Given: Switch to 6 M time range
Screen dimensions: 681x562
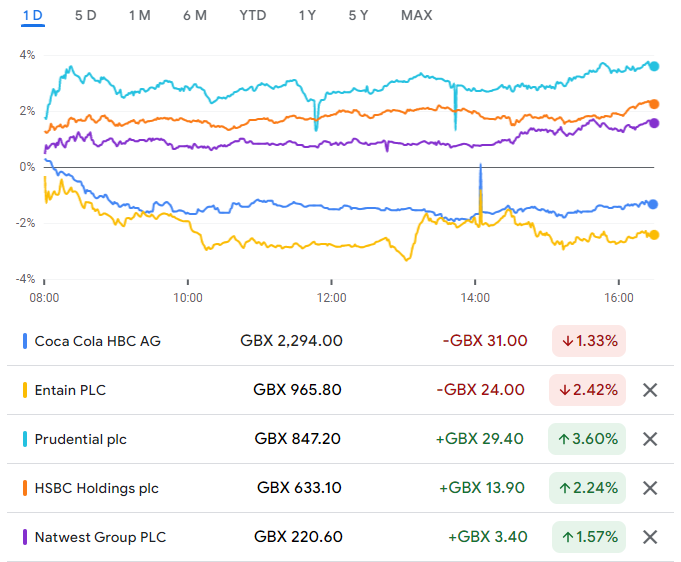Looking at the screenshot, I should 195,16.
